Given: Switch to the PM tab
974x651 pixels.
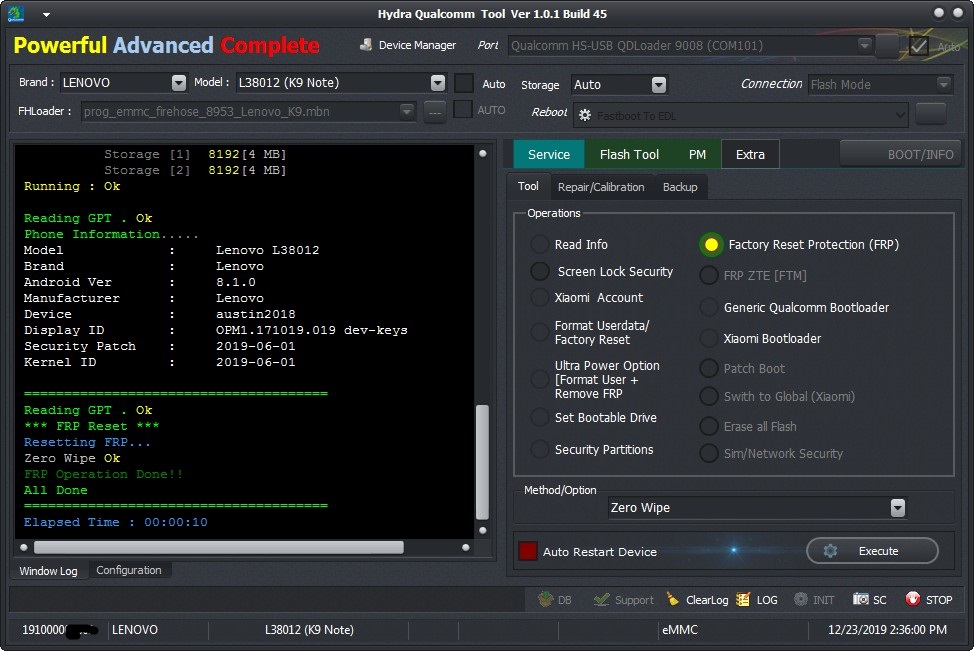Looking at the screenshot, I should (697, 154).
